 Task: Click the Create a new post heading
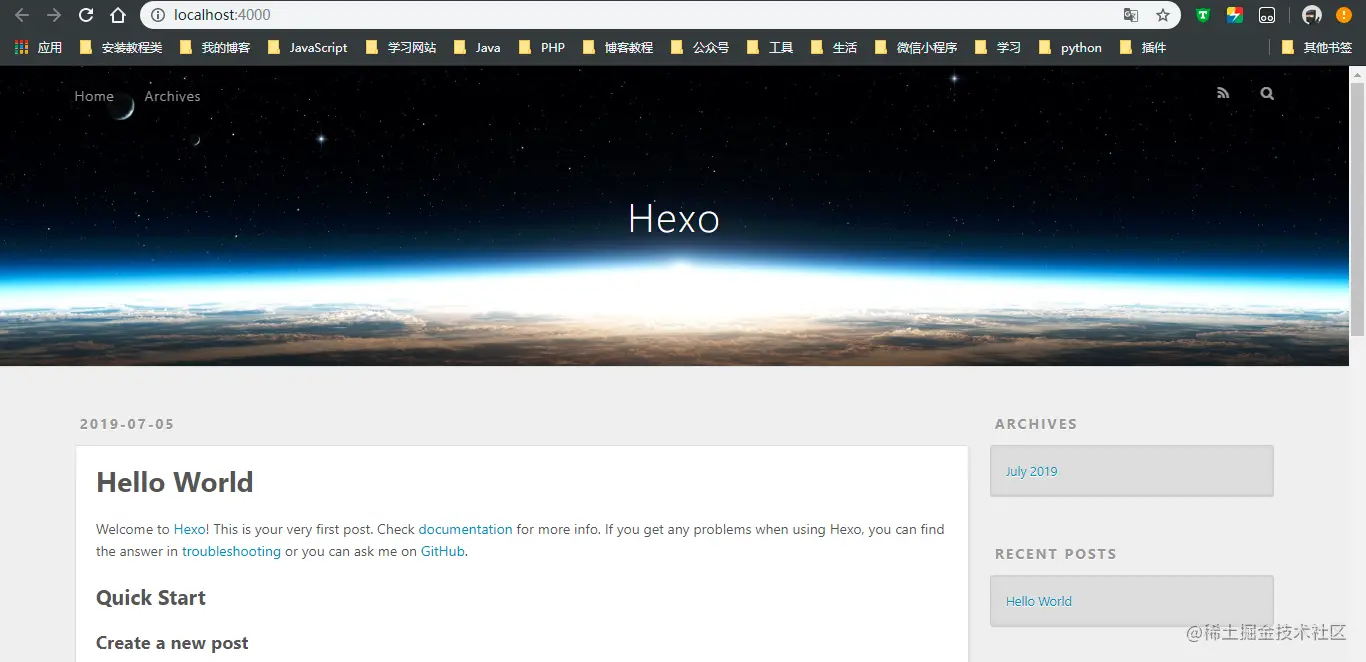[x=172, y=643]
